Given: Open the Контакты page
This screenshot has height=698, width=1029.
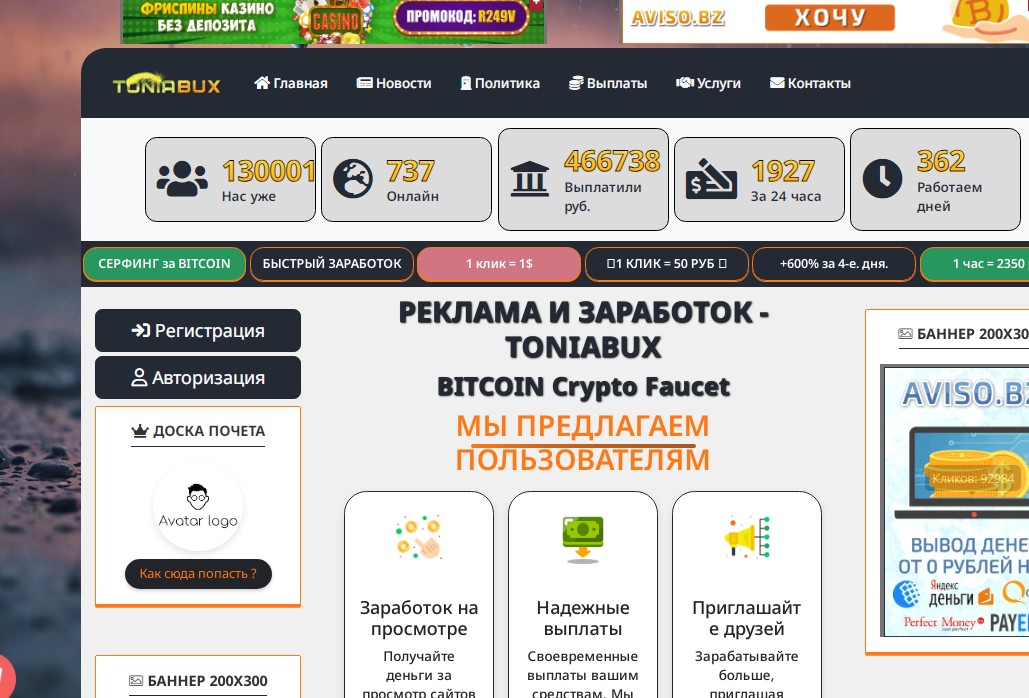Looking at the screenshot, I should [810, 83].
